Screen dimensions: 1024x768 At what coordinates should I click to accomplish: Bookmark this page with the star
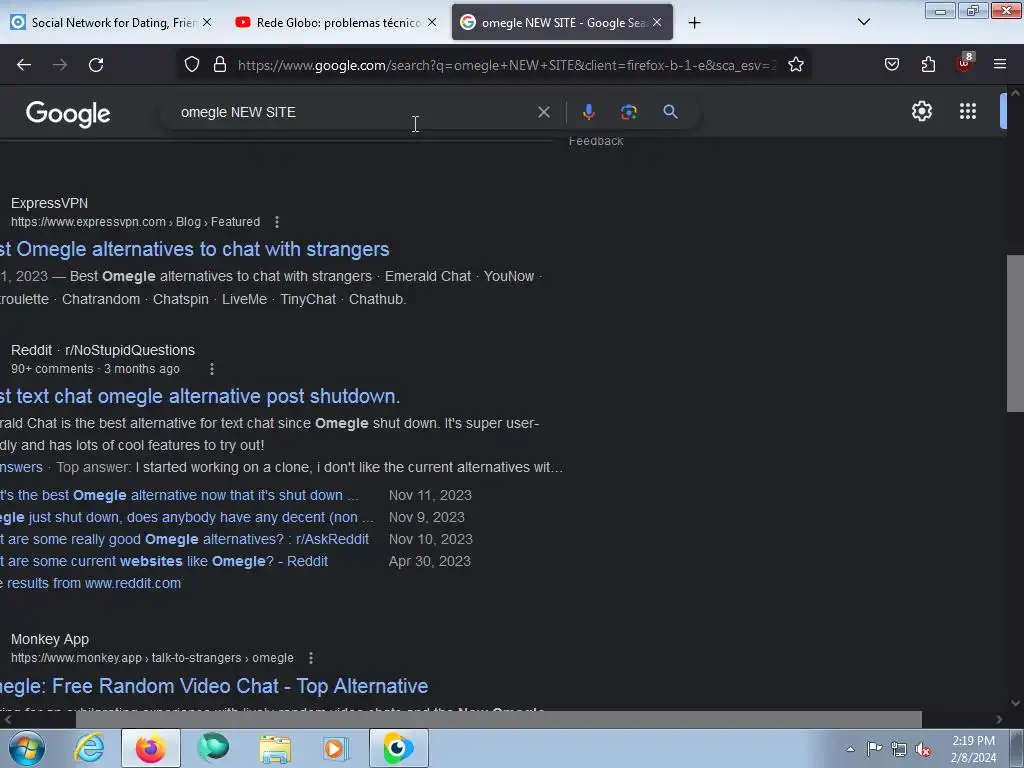click(795, 65)
